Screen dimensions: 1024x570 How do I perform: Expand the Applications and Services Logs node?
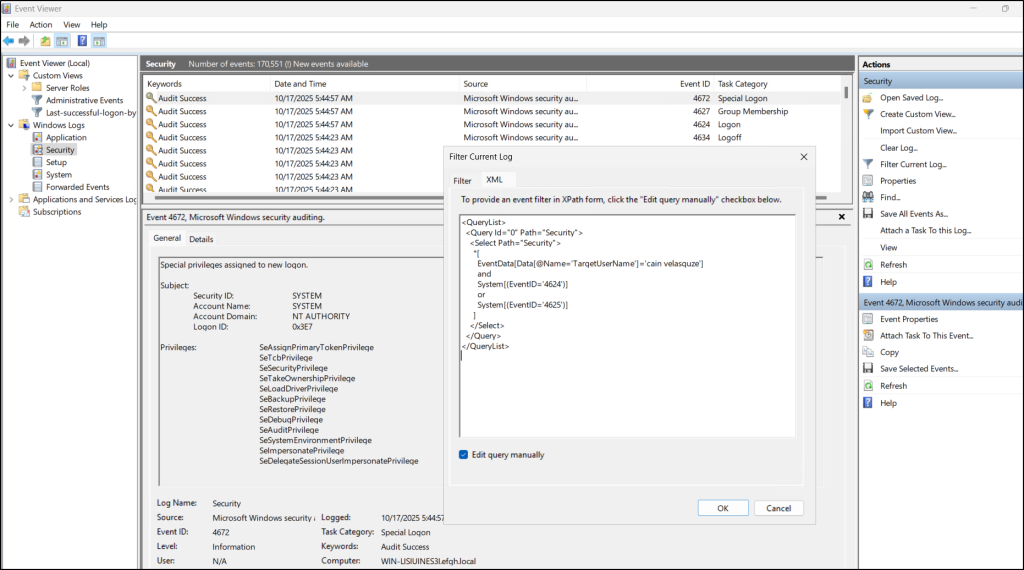point(11,199)
